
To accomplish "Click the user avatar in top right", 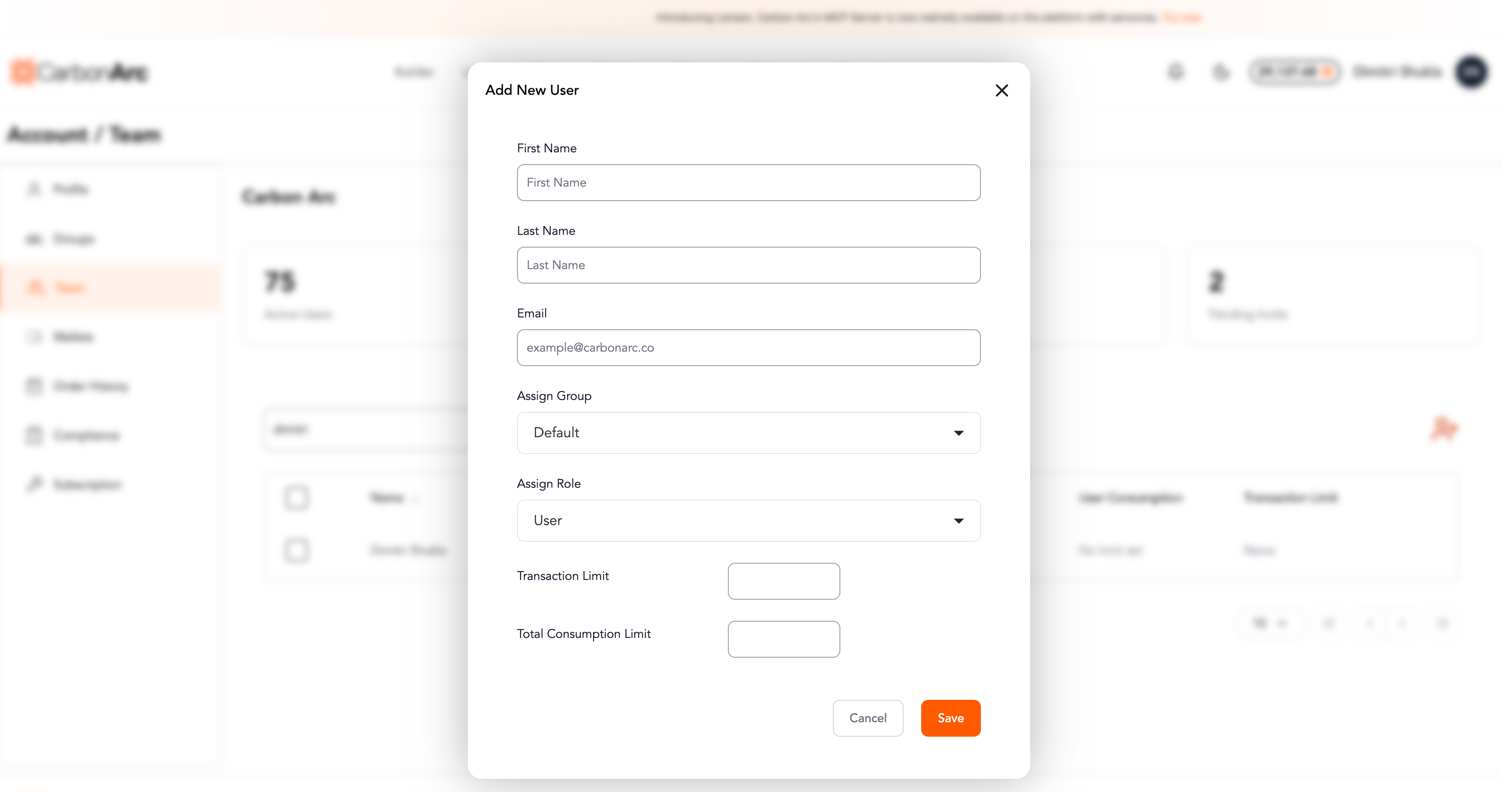I will pyautogui.click(x=1471, y=72).
